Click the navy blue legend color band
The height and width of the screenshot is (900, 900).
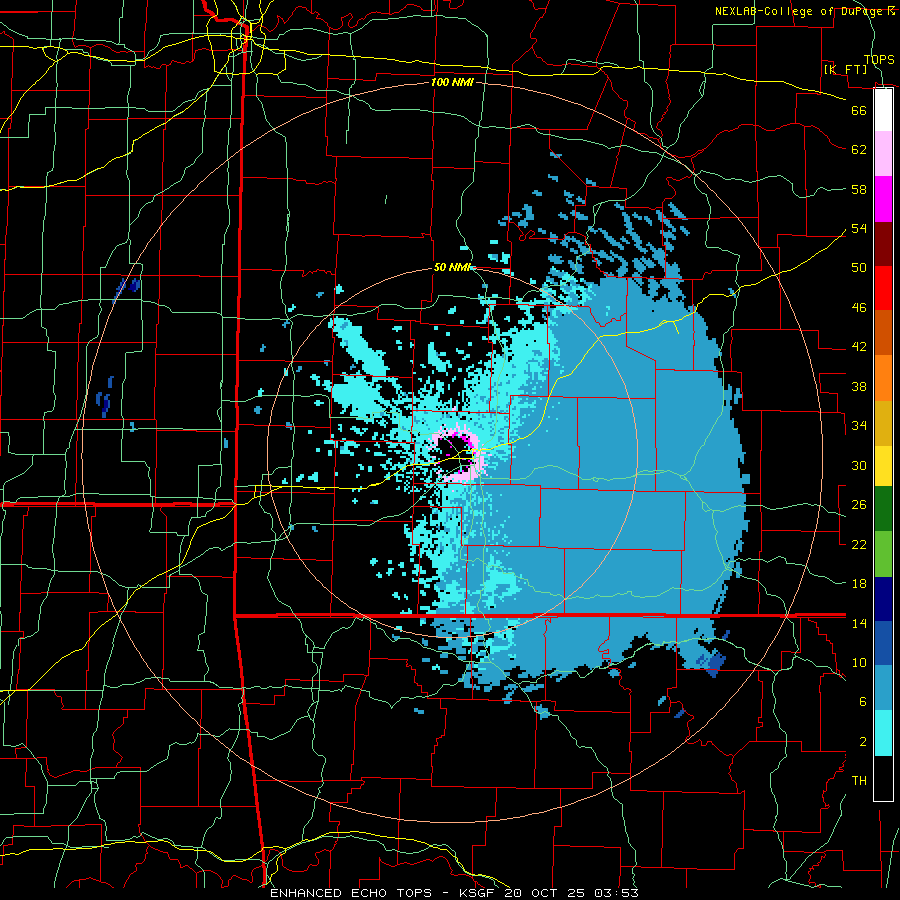[883, 598]
